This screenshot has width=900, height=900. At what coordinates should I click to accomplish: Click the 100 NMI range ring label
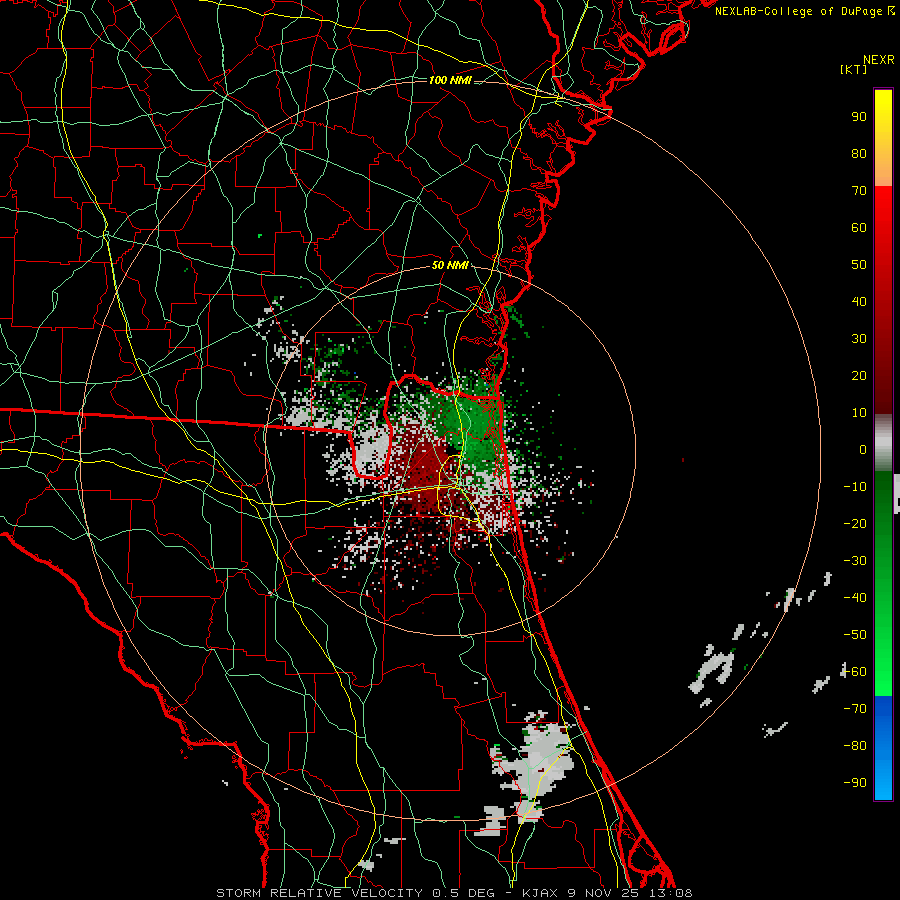click(450, 80)
